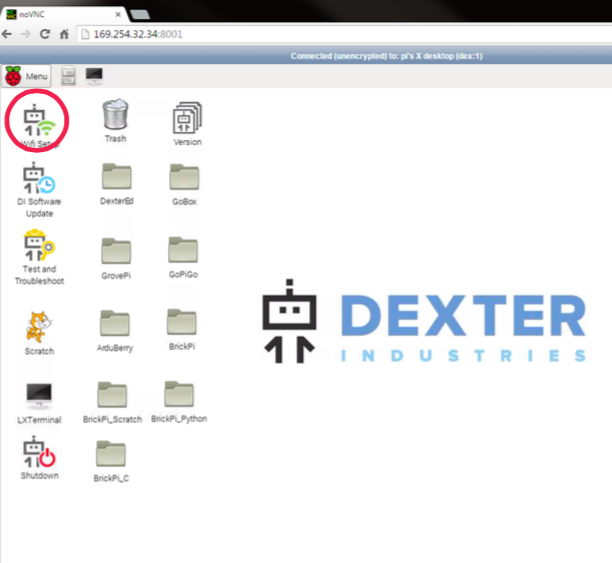Focus the address bar showing 169.254.32.34:8001

click(x=344, y=34)
